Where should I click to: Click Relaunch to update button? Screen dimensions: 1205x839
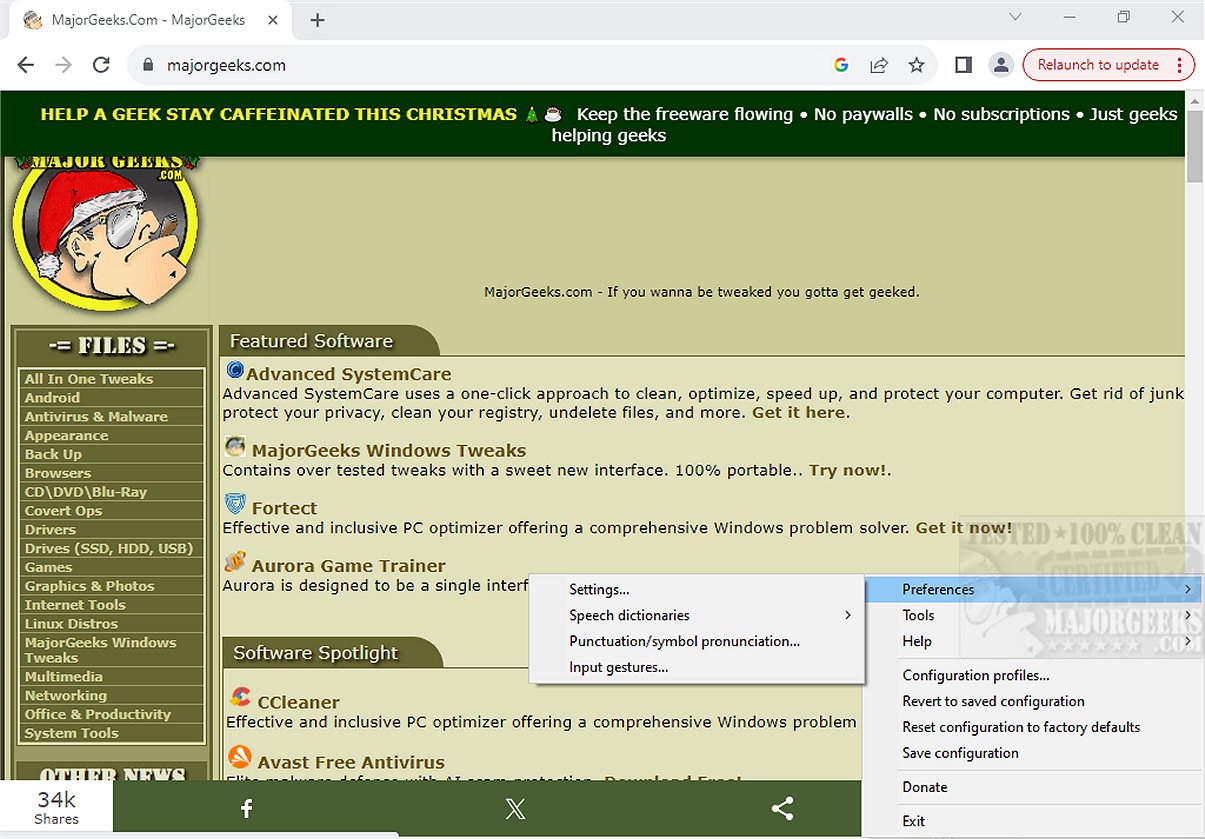(1097, 65)
